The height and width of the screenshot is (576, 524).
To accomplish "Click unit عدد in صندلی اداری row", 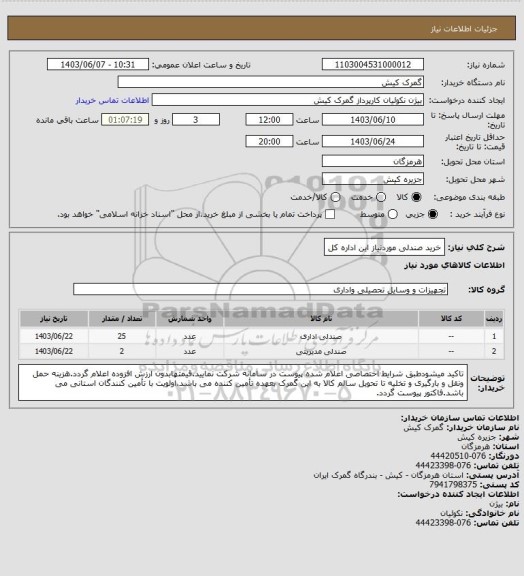I will [190, 336].
